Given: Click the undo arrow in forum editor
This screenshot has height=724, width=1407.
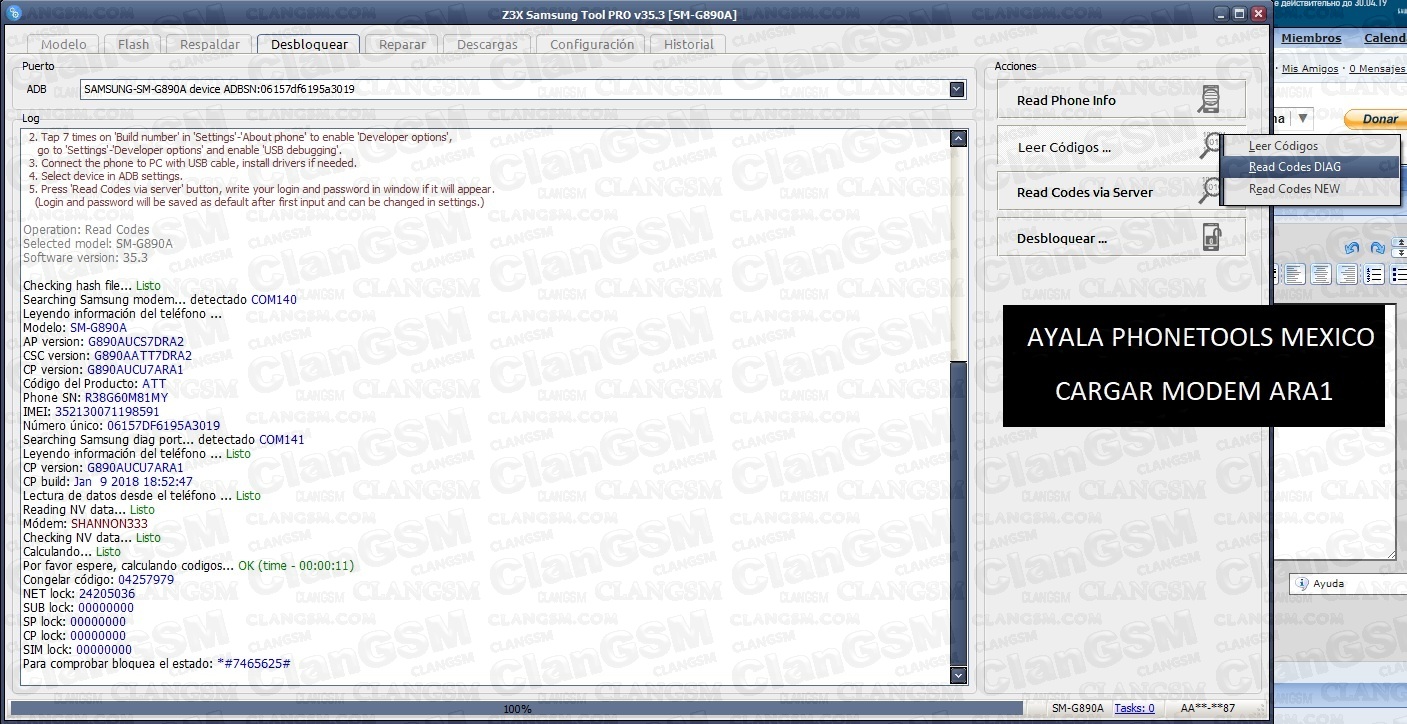Looking at the screenshot, I should pyautogui.click(x=1352, y=248).
